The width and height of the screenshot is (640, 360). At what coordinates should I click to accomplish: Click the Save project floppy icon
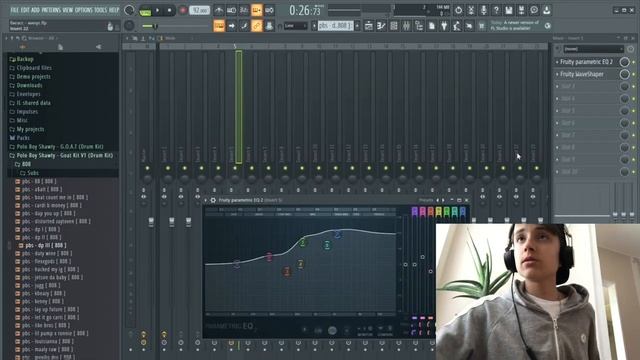tap(509, 10)
